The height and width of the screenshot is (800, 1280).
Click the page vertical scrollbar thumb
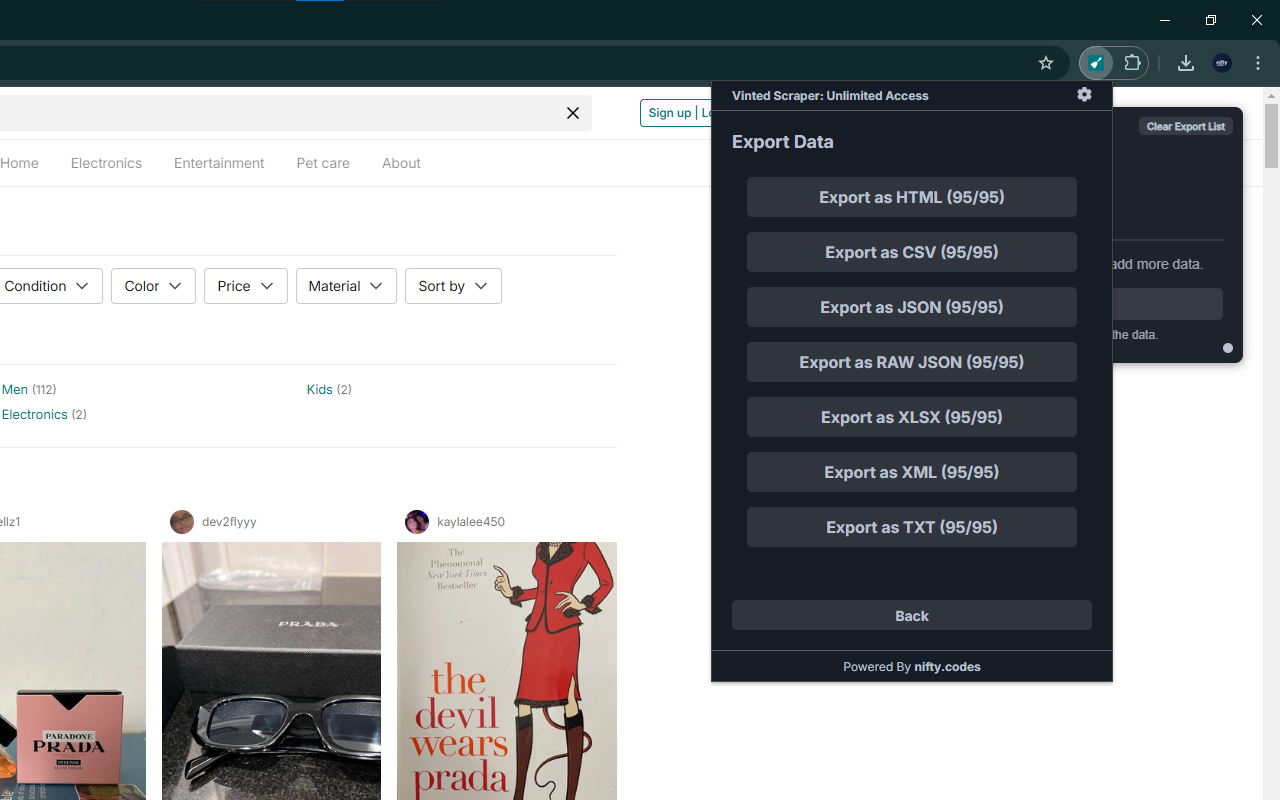1271,136
